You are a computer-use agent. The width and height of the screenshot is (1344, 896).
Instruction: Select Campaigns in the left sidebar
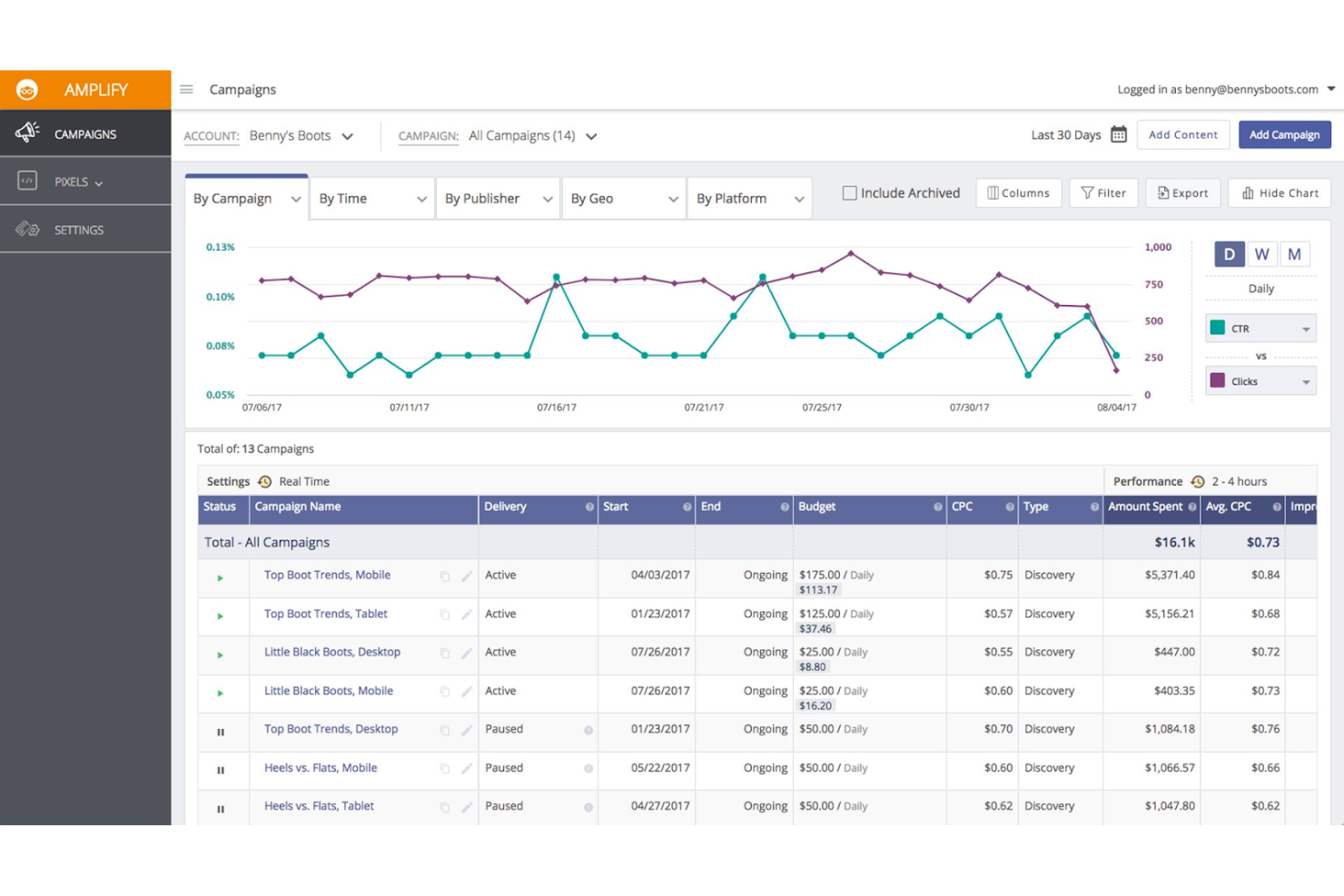(x=84, y=133)
